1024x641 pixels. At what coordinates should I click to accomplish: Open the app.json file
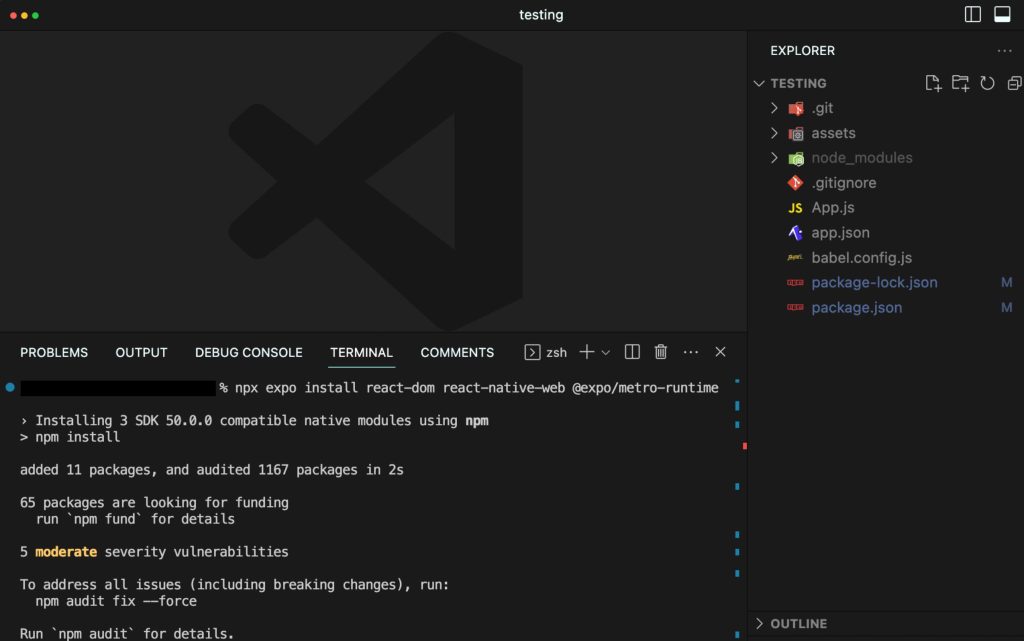click(x=840, y=232)
